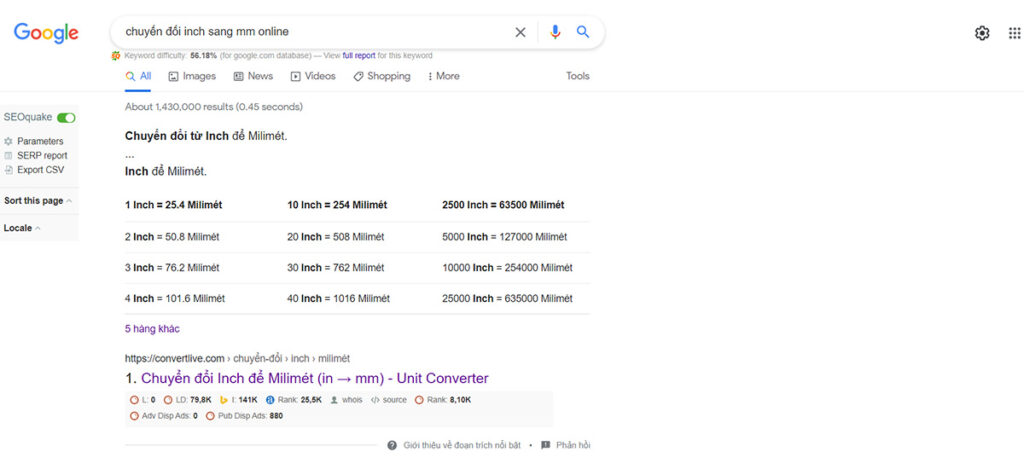Screen dimensions: 1024x475
Task: Open Tools under search bar
Action: click(577, 76)
